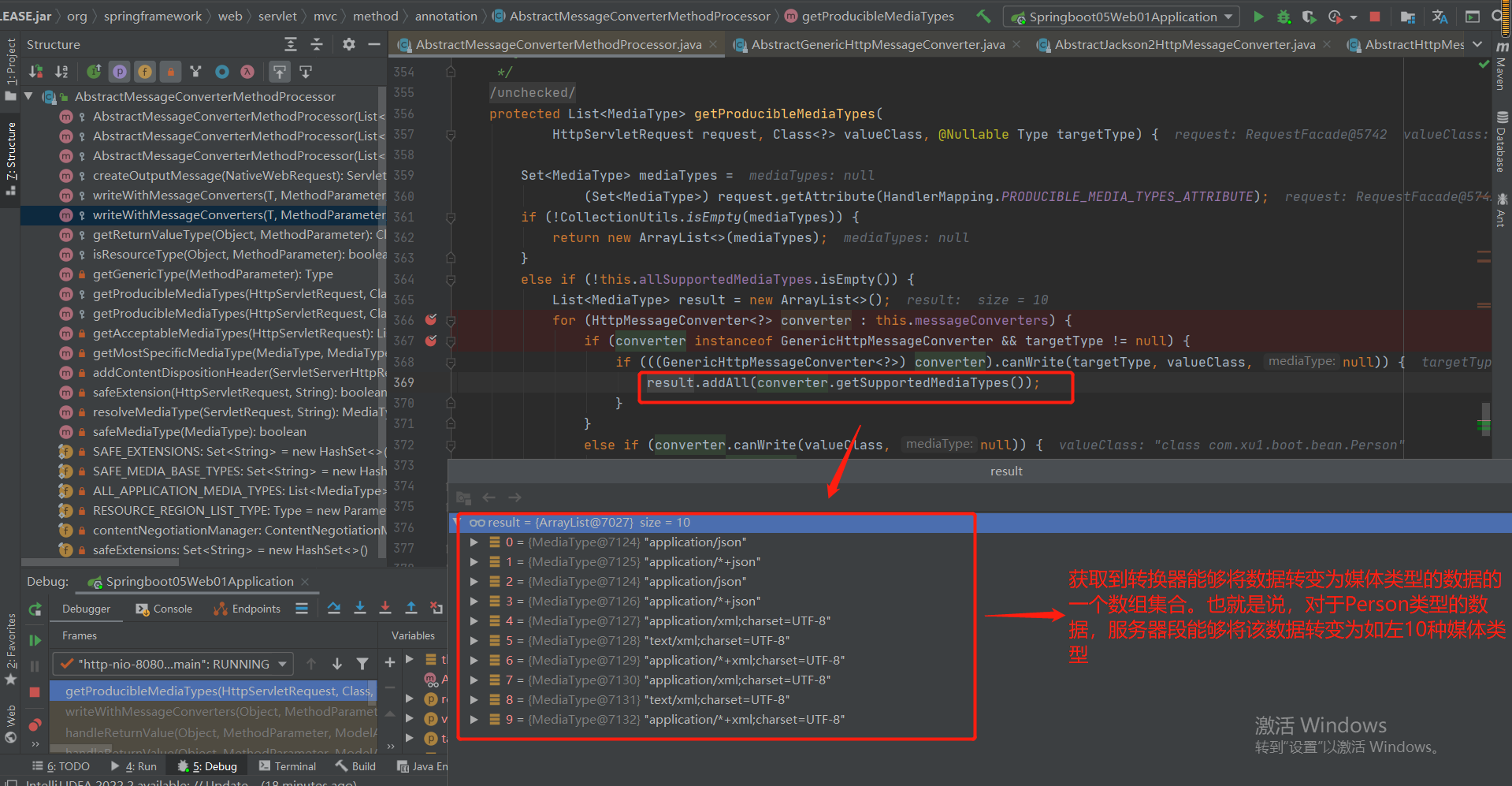Open the Terminal tool window tab
This screenshot has width=1512, height=786.
[x=288, y=766]
